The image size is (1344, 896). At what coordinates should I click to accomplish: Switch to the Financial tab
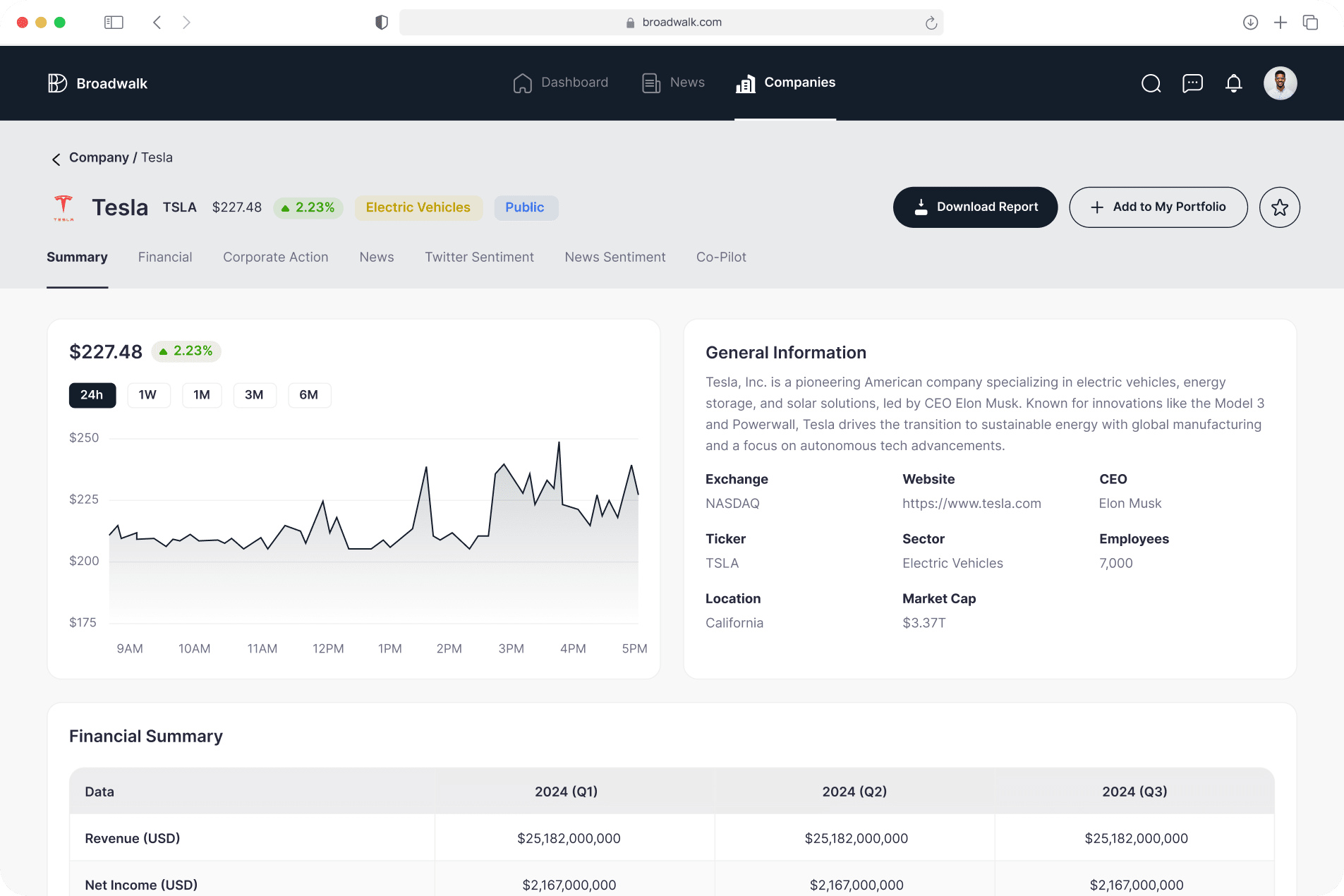tap(165, 258)
